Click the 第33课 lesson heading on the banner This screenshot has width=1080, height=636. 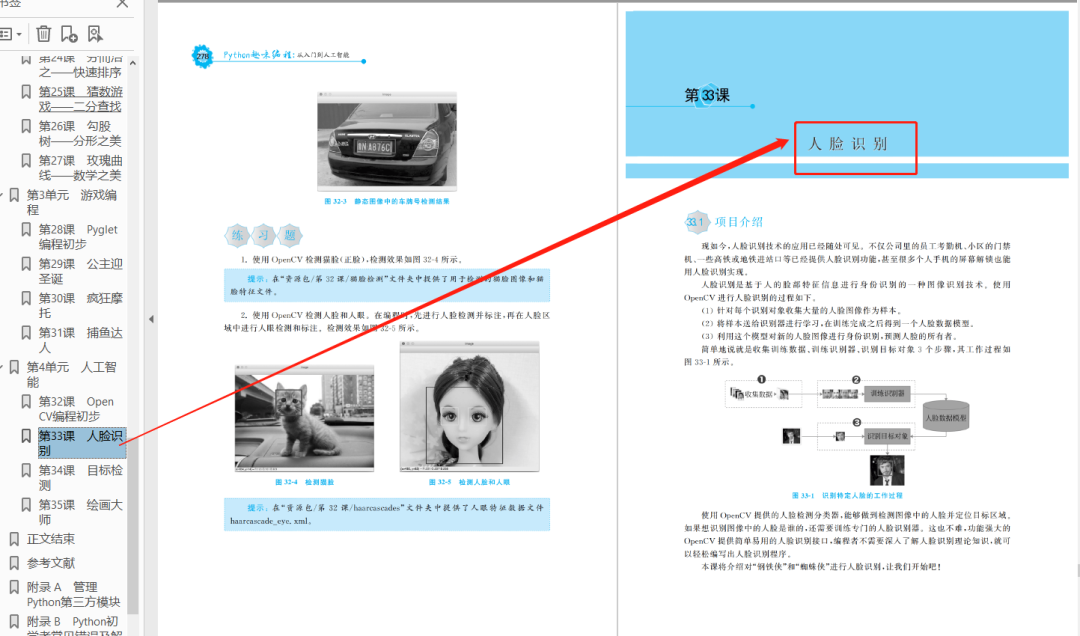click(x=707, y=95)
